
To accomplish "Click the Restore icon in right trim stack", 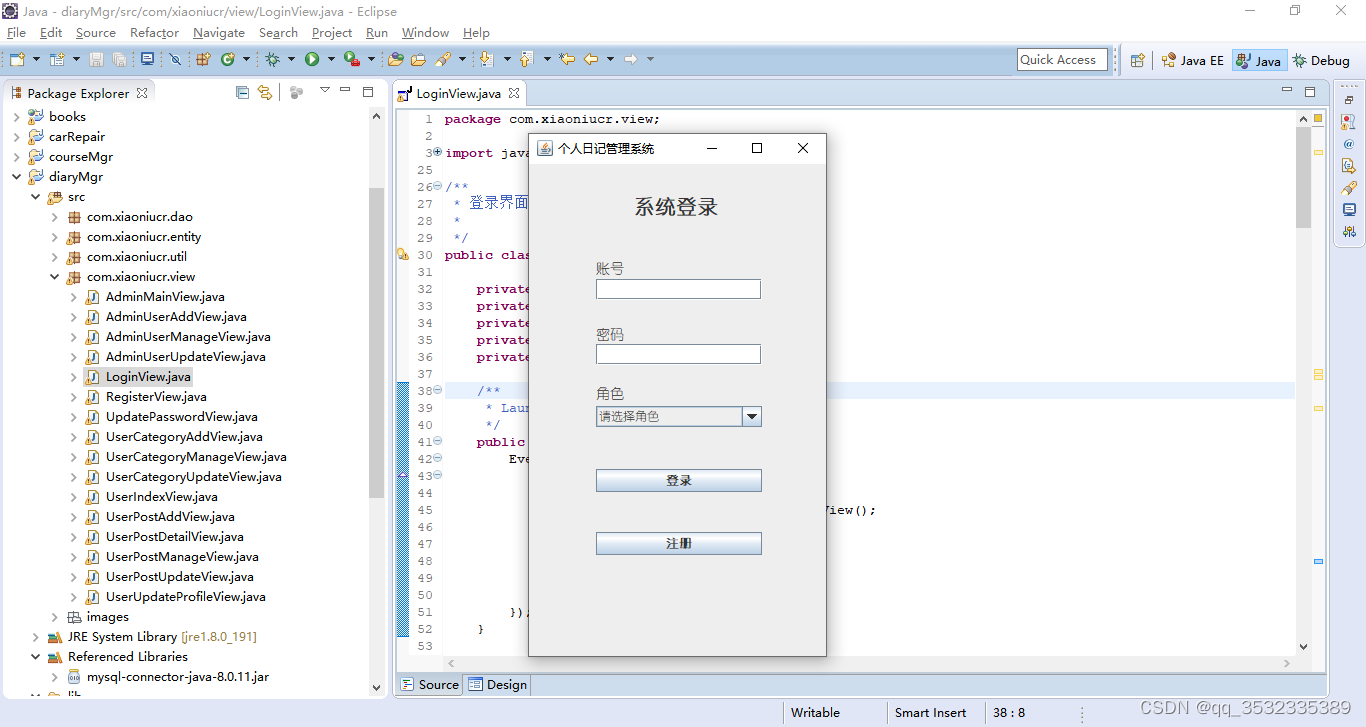I will 1349,100.
